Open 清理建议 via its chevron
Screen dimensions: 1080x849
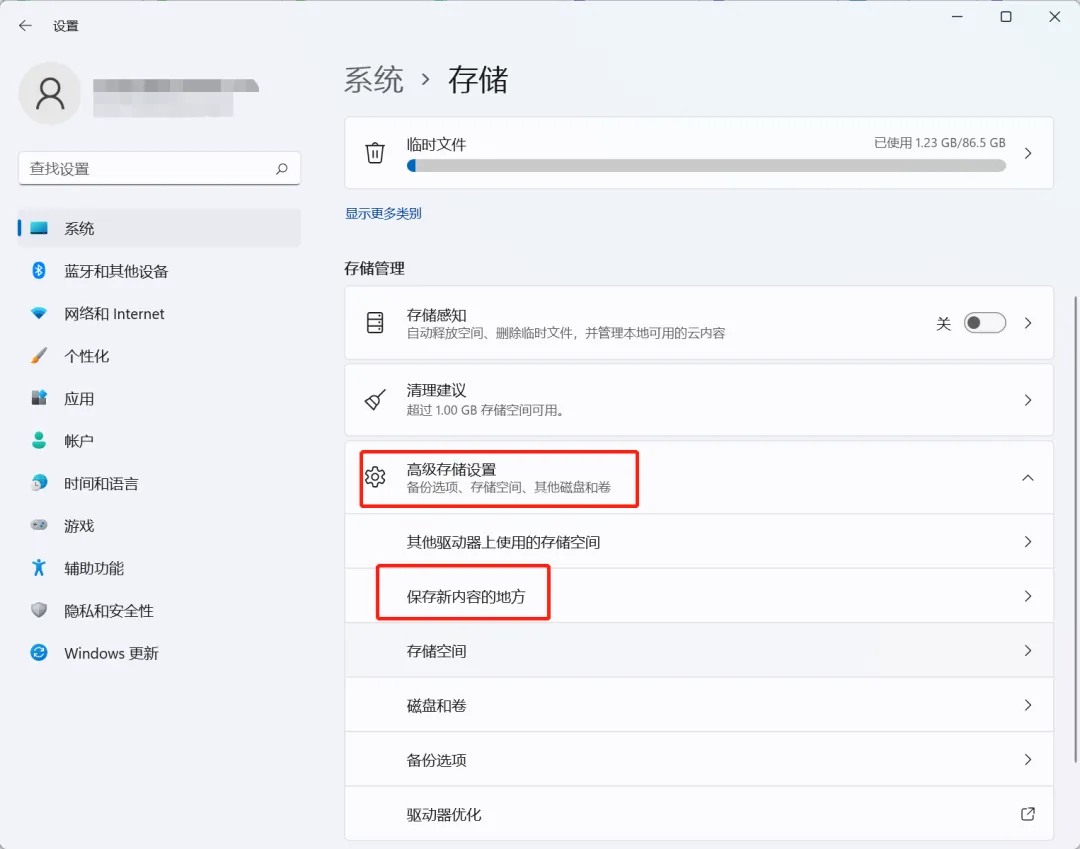[x=1028, y=400]
